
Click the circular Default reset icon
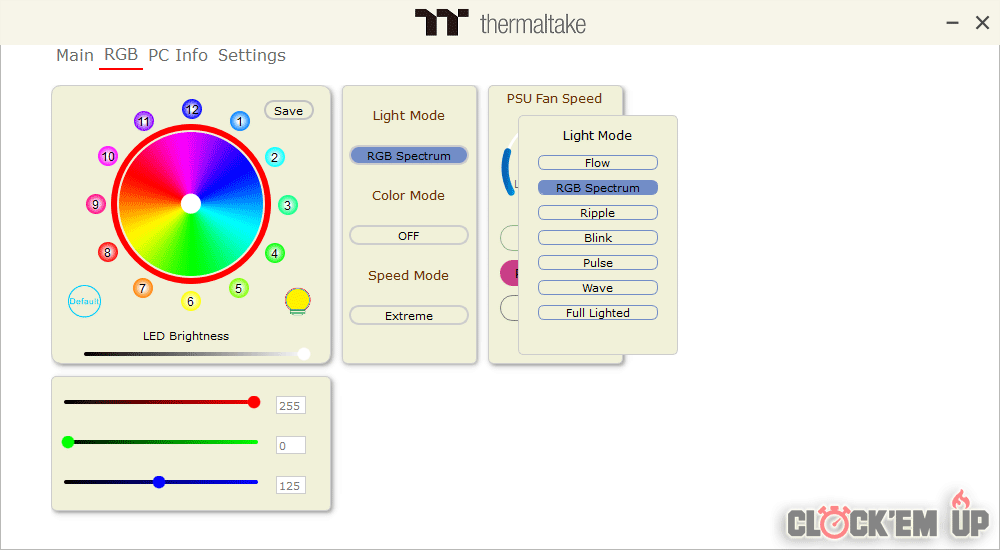pyautogui.click(x=85, y=301)
